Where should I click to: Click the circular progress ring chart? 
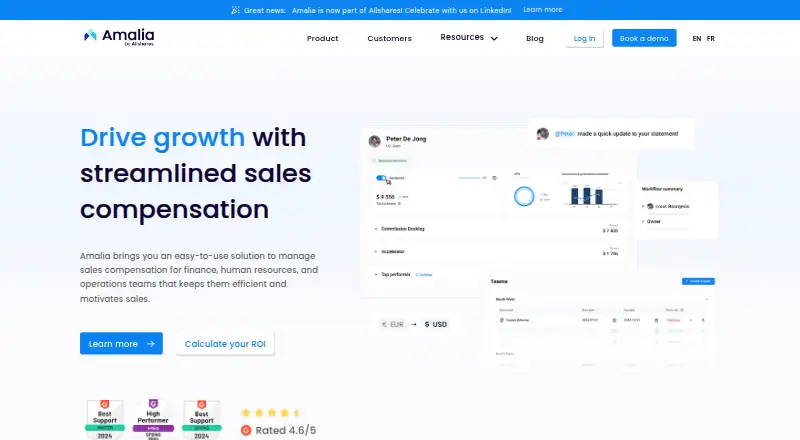[524, 196]
